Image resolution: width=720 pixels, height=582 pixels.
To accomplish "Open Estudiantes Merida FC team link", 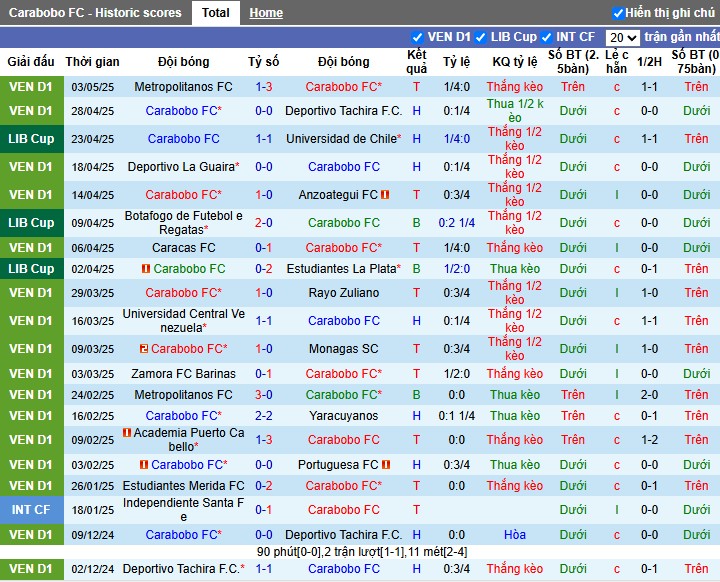I will pyautogui.click(x=183, y=486).
